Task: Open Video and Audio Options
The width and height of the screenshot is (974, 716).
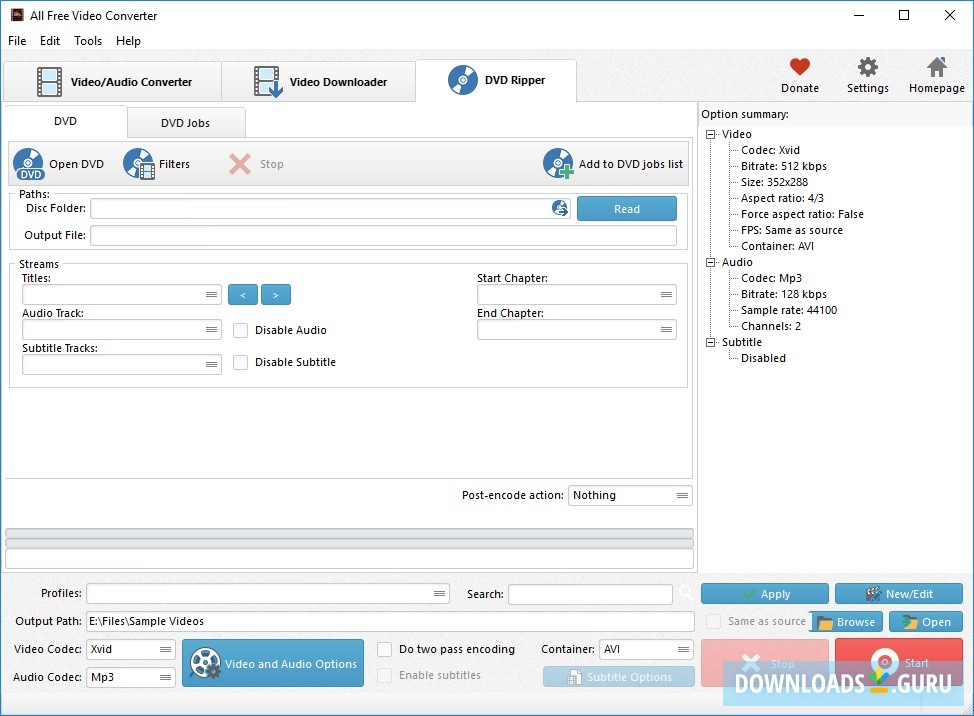Action: pyautogui.click(x=272, y=663)
